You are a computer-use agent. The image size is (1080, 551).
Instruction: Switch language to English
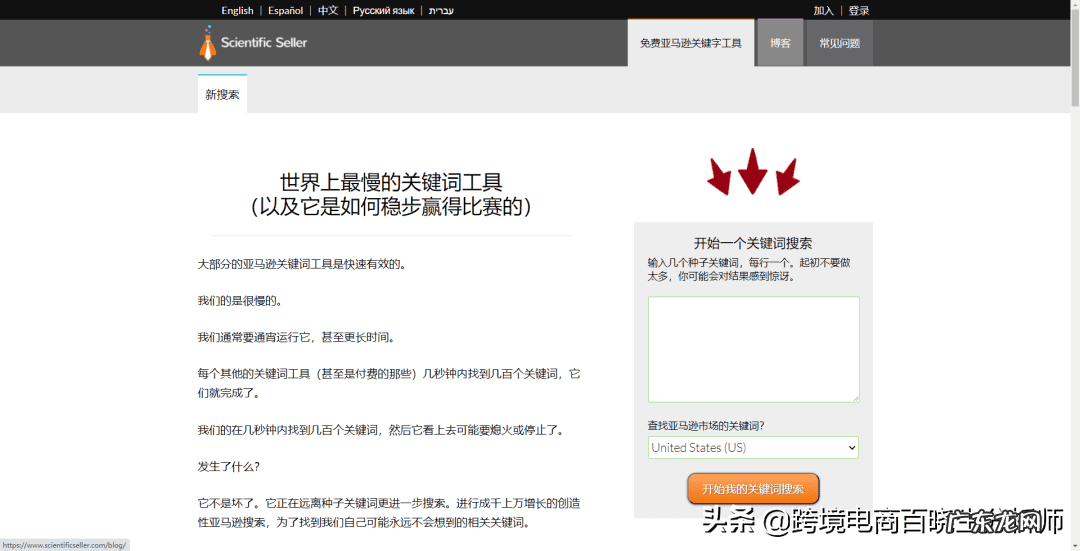point(237,10)
